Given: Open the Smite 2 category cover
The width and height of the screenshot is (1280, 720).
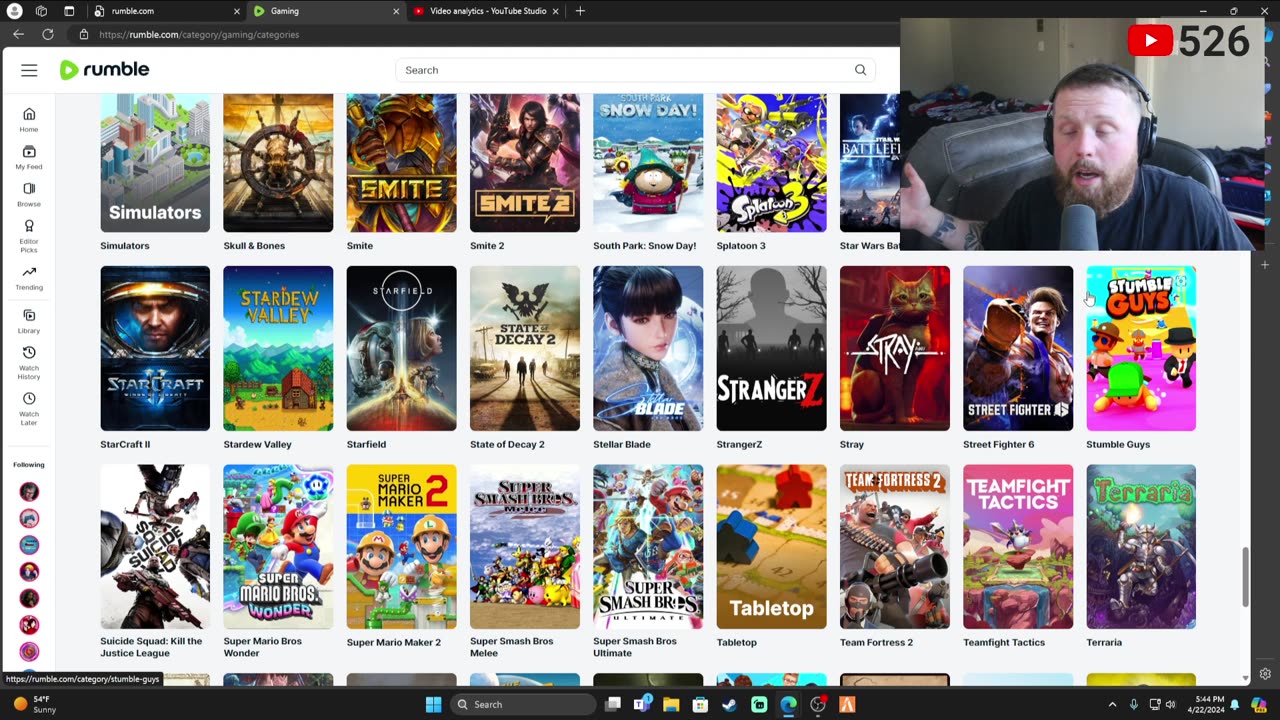Looking at the screenshot, I should 525,163.
